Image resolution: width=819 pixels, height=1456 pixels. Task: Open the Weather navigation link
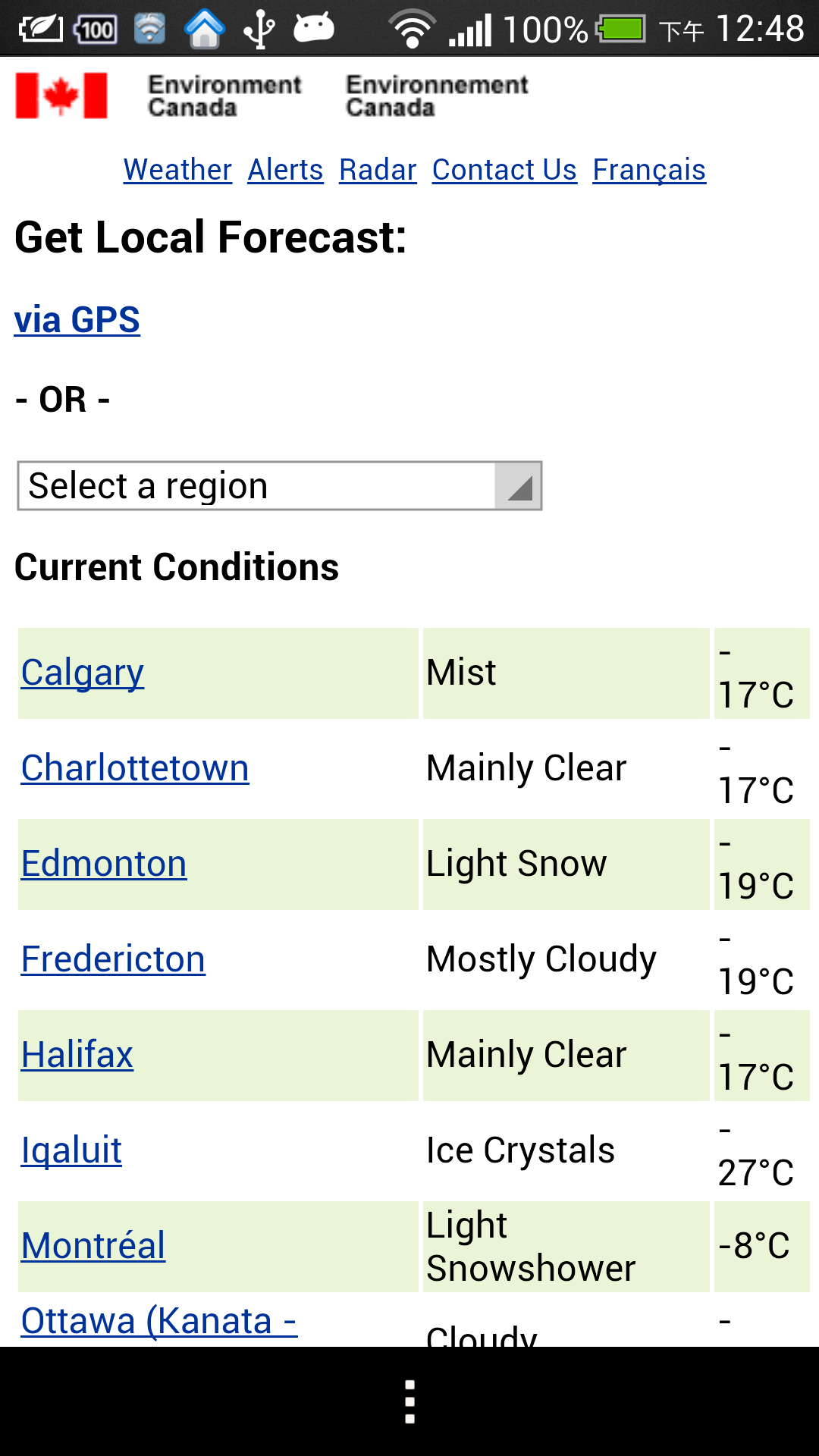(x=177, y=170)
